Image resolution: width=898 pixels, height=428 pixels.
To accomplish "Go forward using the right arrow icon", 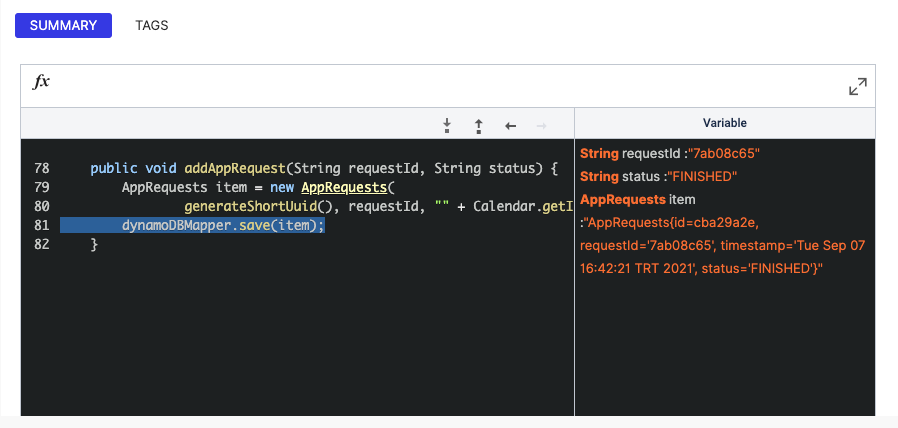I will [x=542, y=125].
